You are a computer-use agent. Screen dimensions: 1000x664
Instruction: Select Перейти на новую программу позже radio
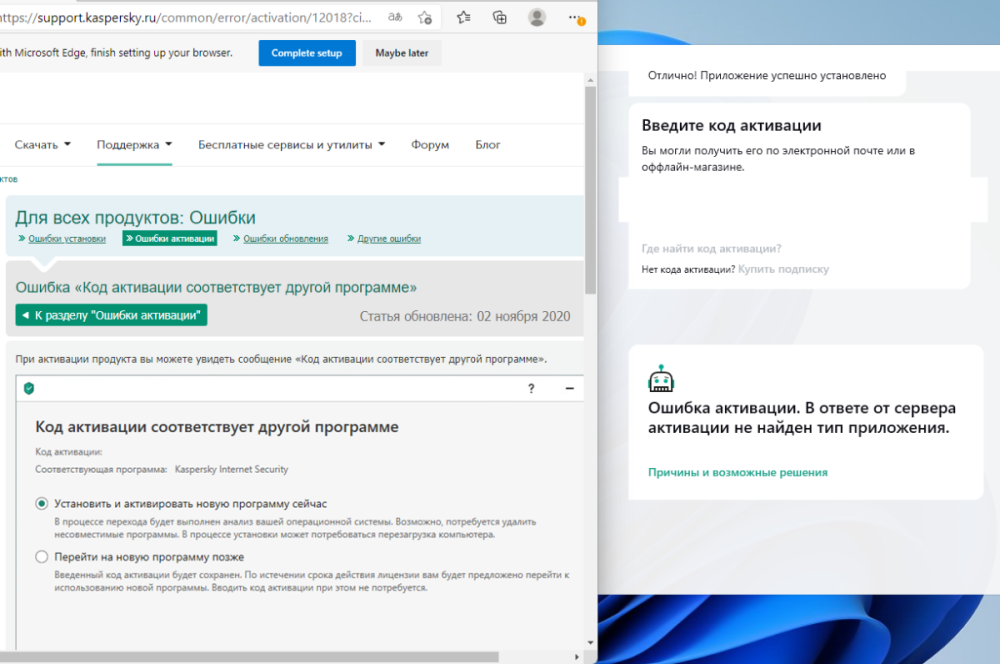point(41,557)
